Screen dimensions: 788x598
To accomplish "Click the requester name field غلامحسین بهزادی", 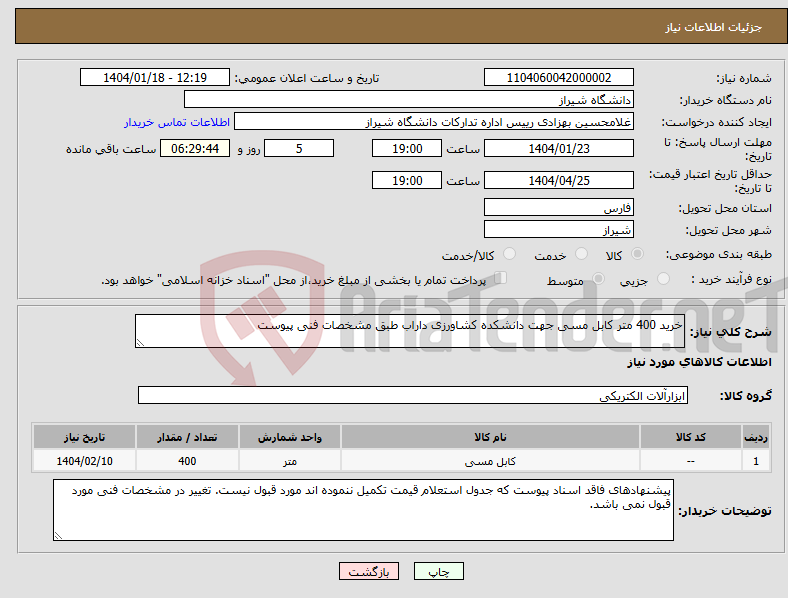I will point(434,122).
